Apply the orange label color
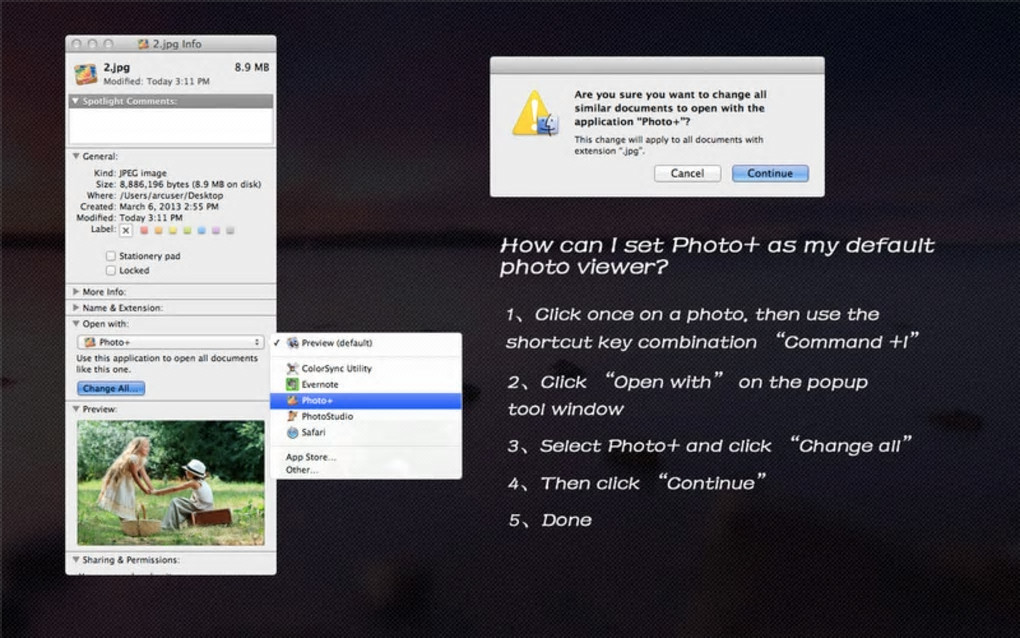This screenshot has height=638, width=1020. pos(159,230)
